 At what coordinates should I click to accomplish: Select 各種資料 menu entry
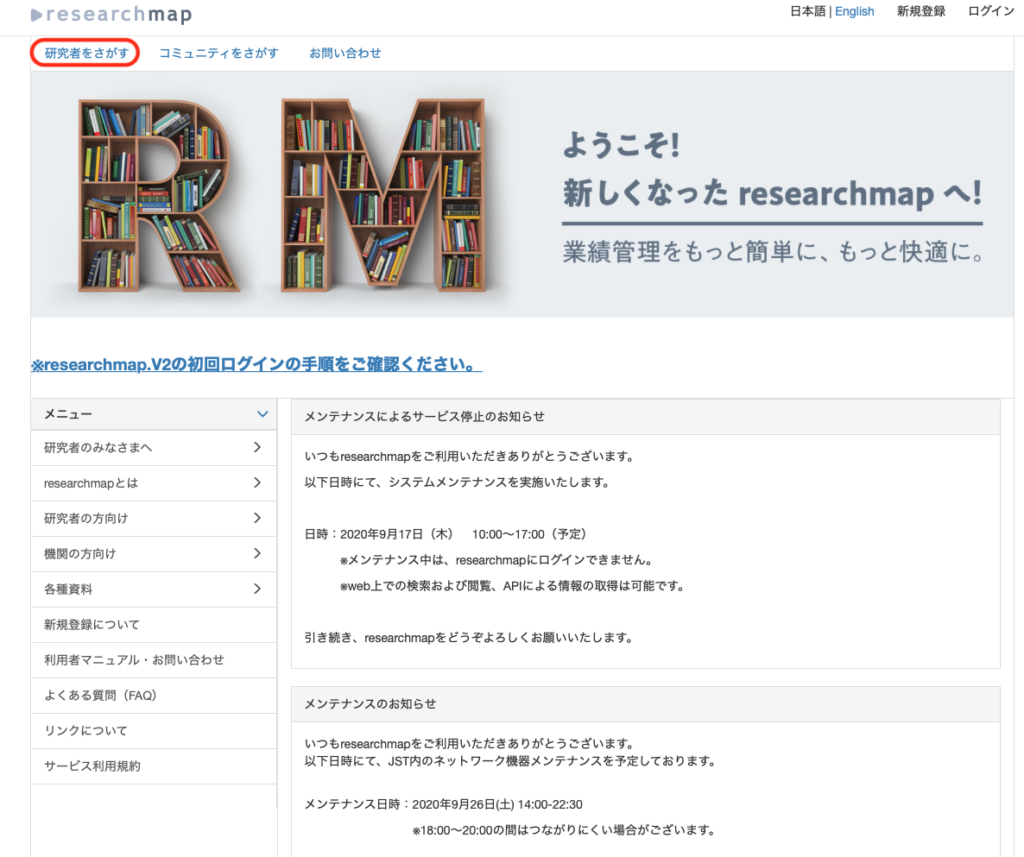tap(153, 589)
